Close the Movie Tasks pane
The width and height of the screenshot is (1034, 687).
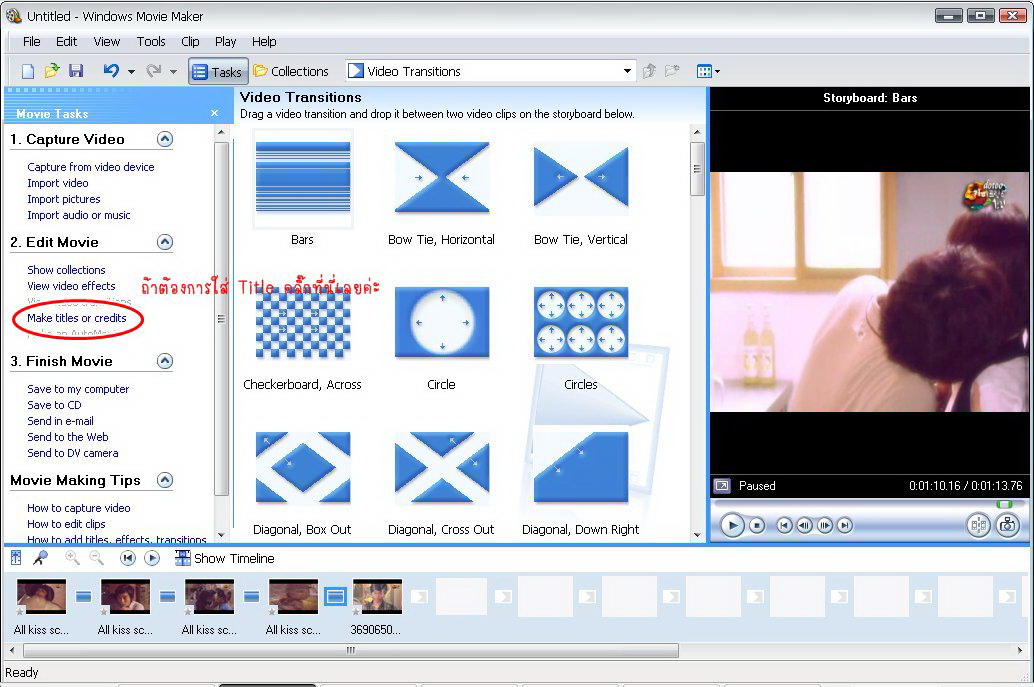tap(214, 113)
